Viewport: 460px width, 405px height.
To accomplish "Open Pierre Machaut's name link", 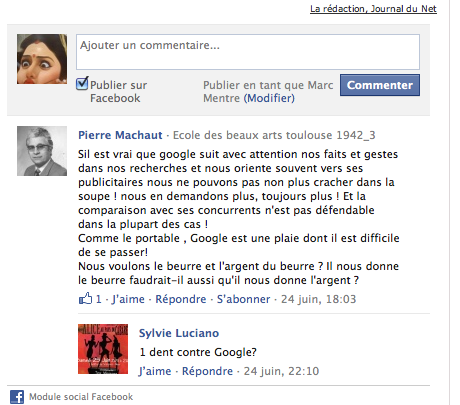I will (x=120, y=135).
